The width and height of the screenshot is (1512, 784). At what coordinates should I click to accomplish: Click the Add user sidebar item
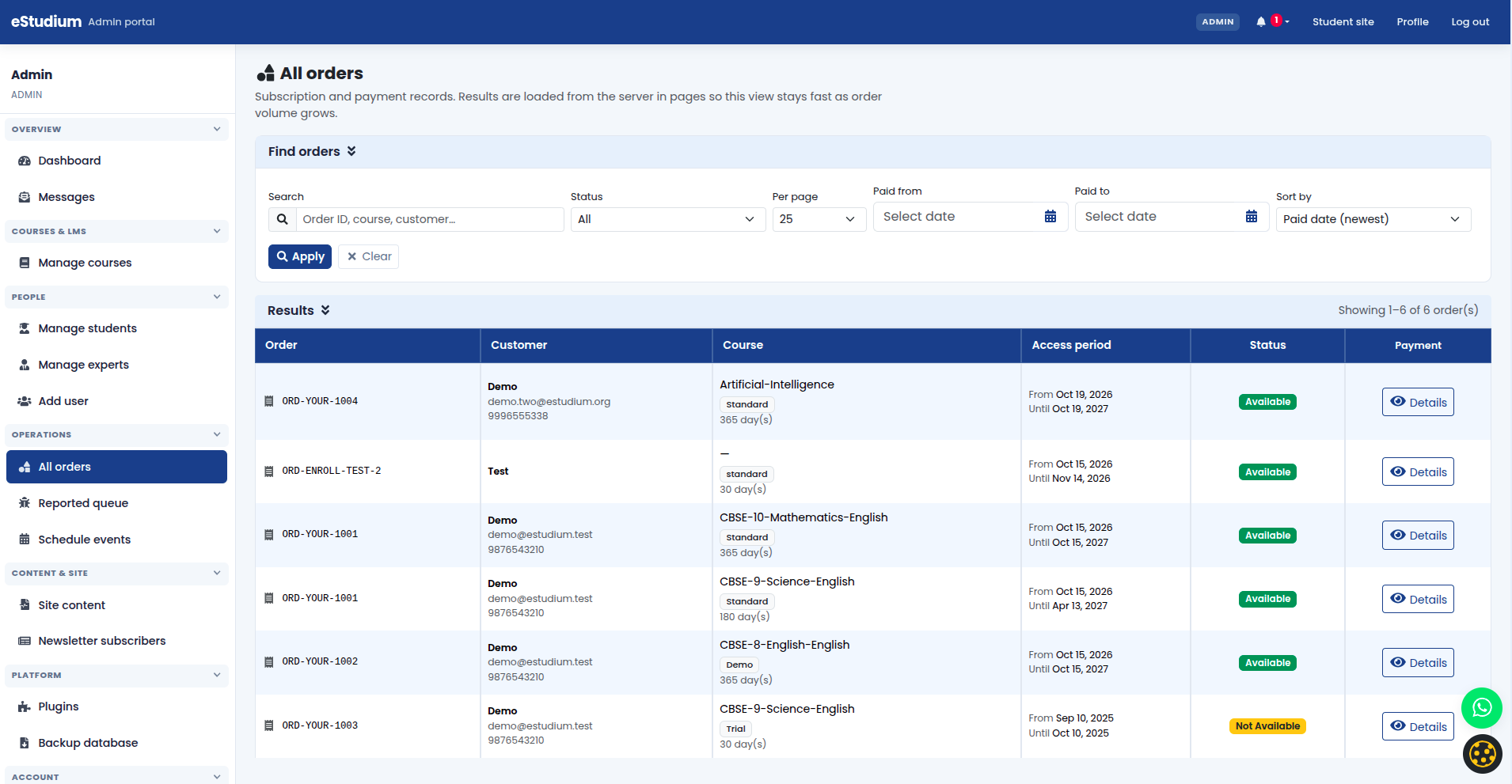[116, 401]
